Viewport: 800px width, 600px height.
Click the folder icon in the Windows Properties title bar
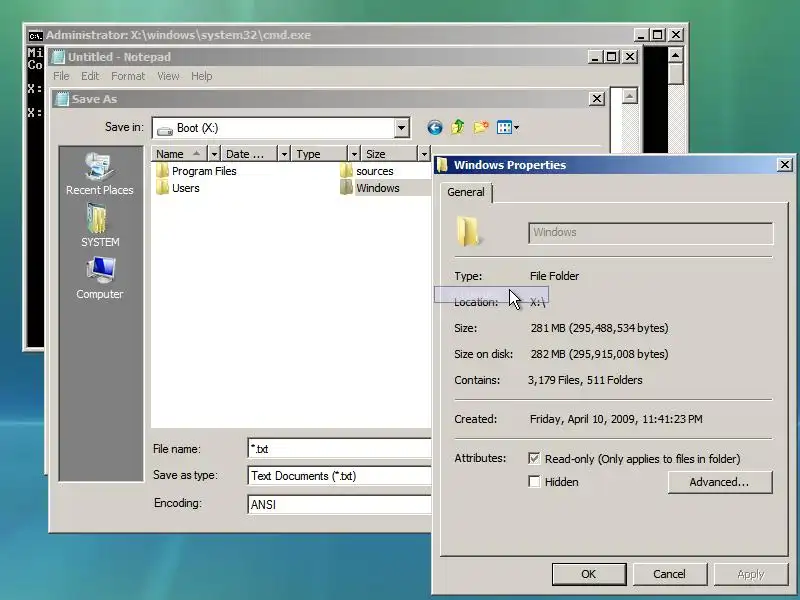[442, 165]
